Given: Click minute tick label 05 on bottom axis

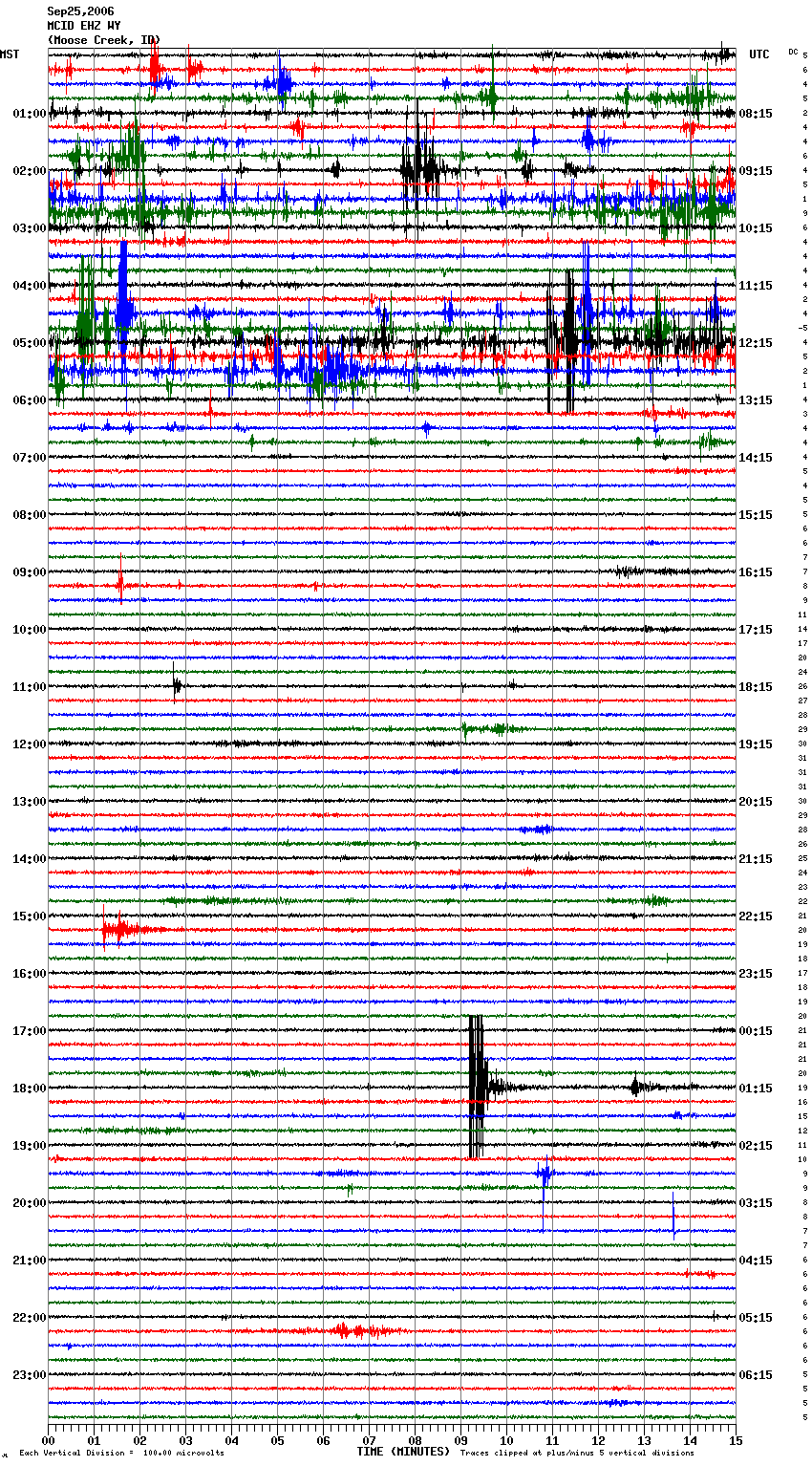Looking at the screenshot, I should coord(277,1440).
